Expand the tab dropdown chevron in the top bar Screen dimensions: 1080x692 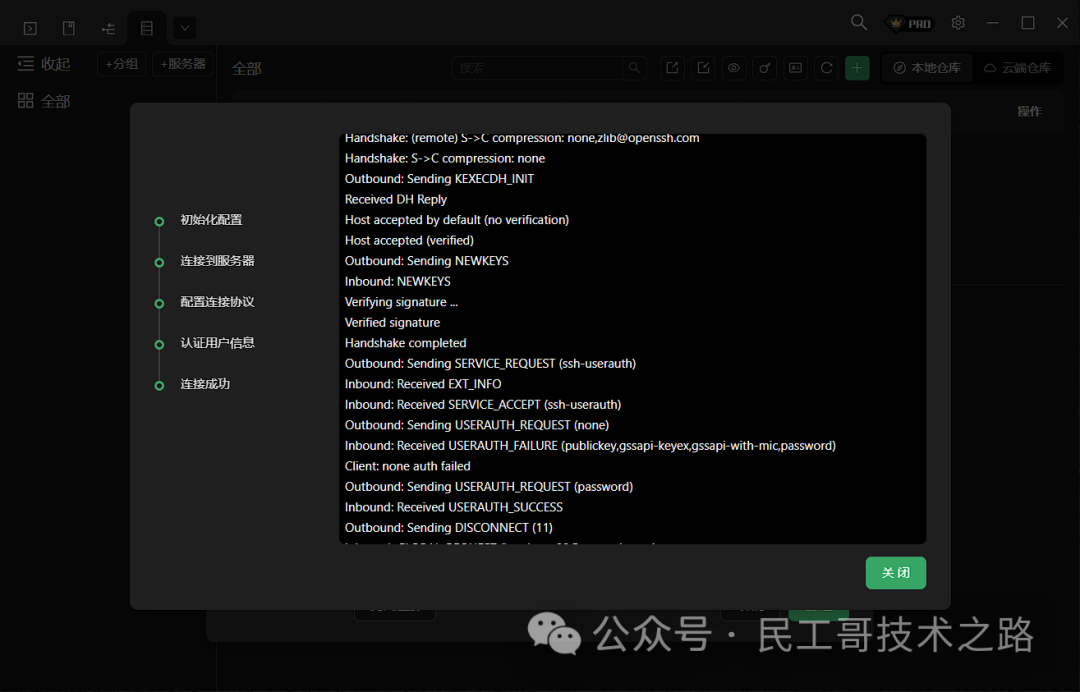(x=185, y=28)
